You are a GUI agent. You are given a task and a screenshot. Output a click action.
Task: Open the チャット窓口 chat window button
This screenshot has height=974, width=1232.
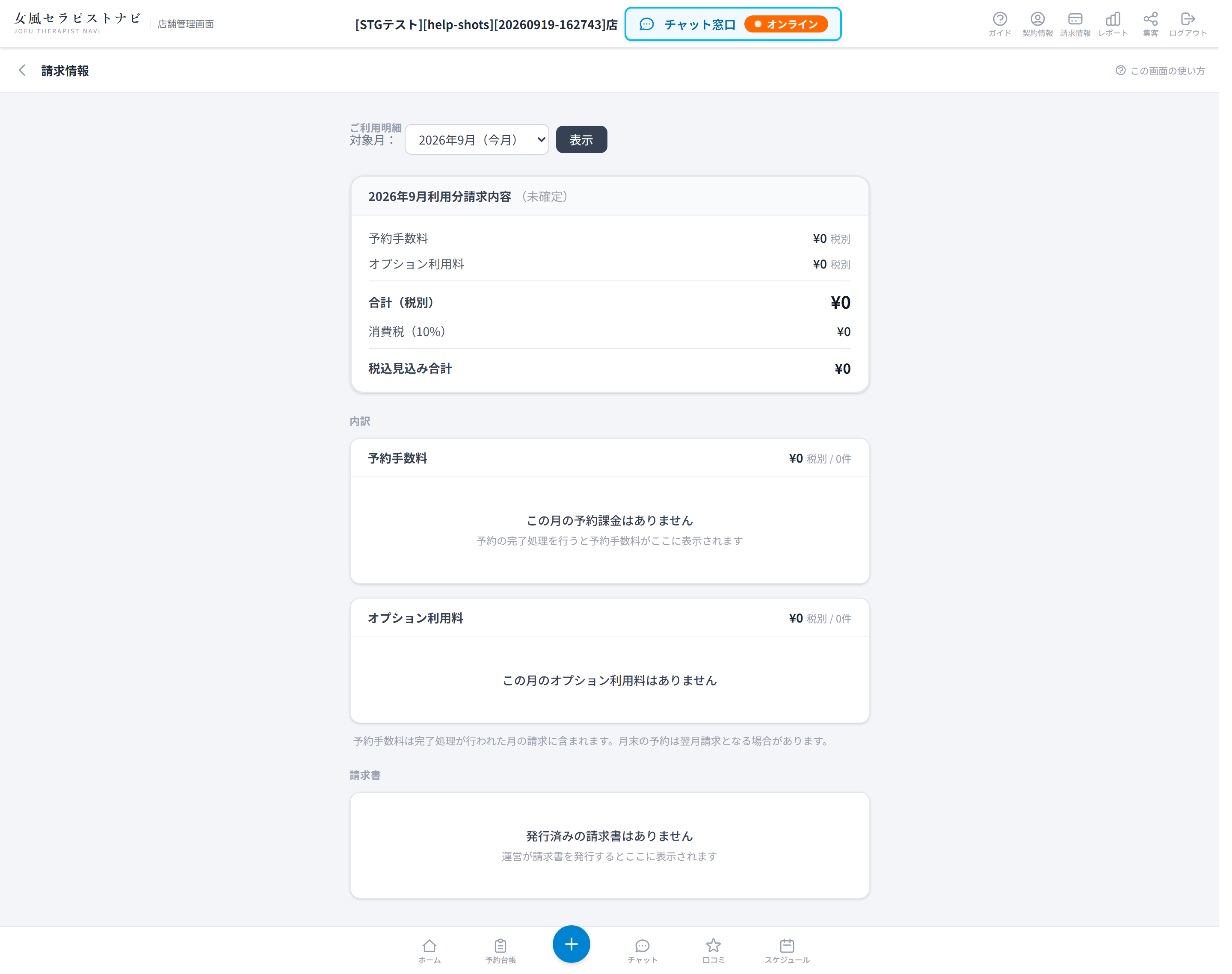coord(732,24)
